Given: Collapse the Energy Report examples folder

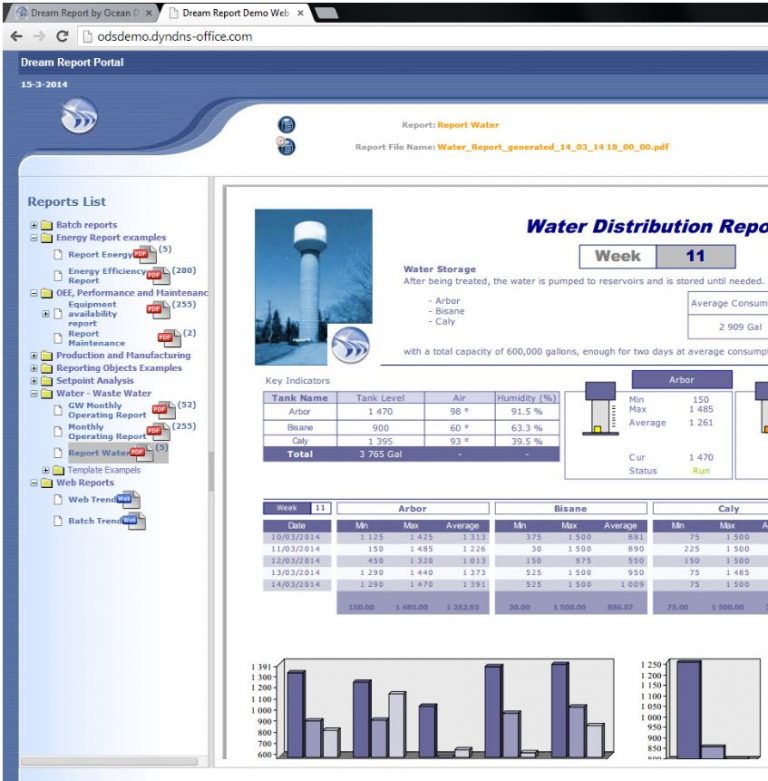Looking at the screenshot, I should pyautogui.click(x=34, y=238).
